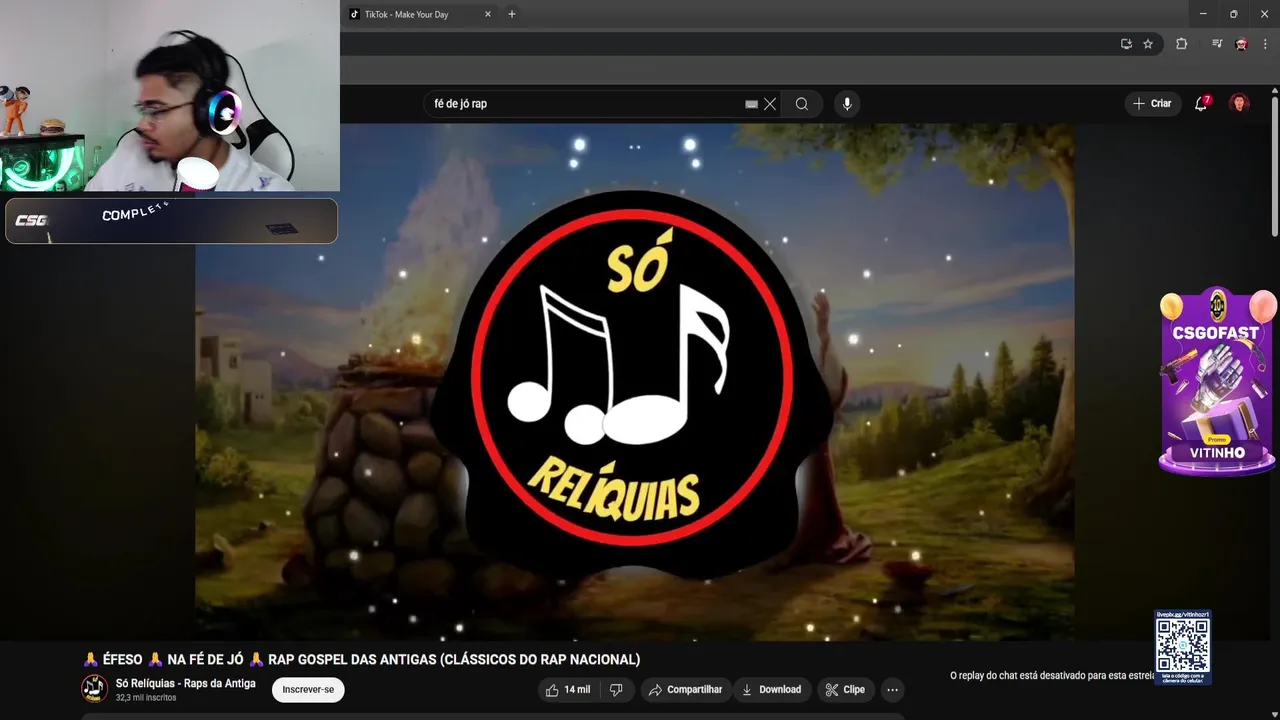Open media controls icon in Chrome toolbar
Viewport: 1280px width, 720px height.
[1217, 44]
